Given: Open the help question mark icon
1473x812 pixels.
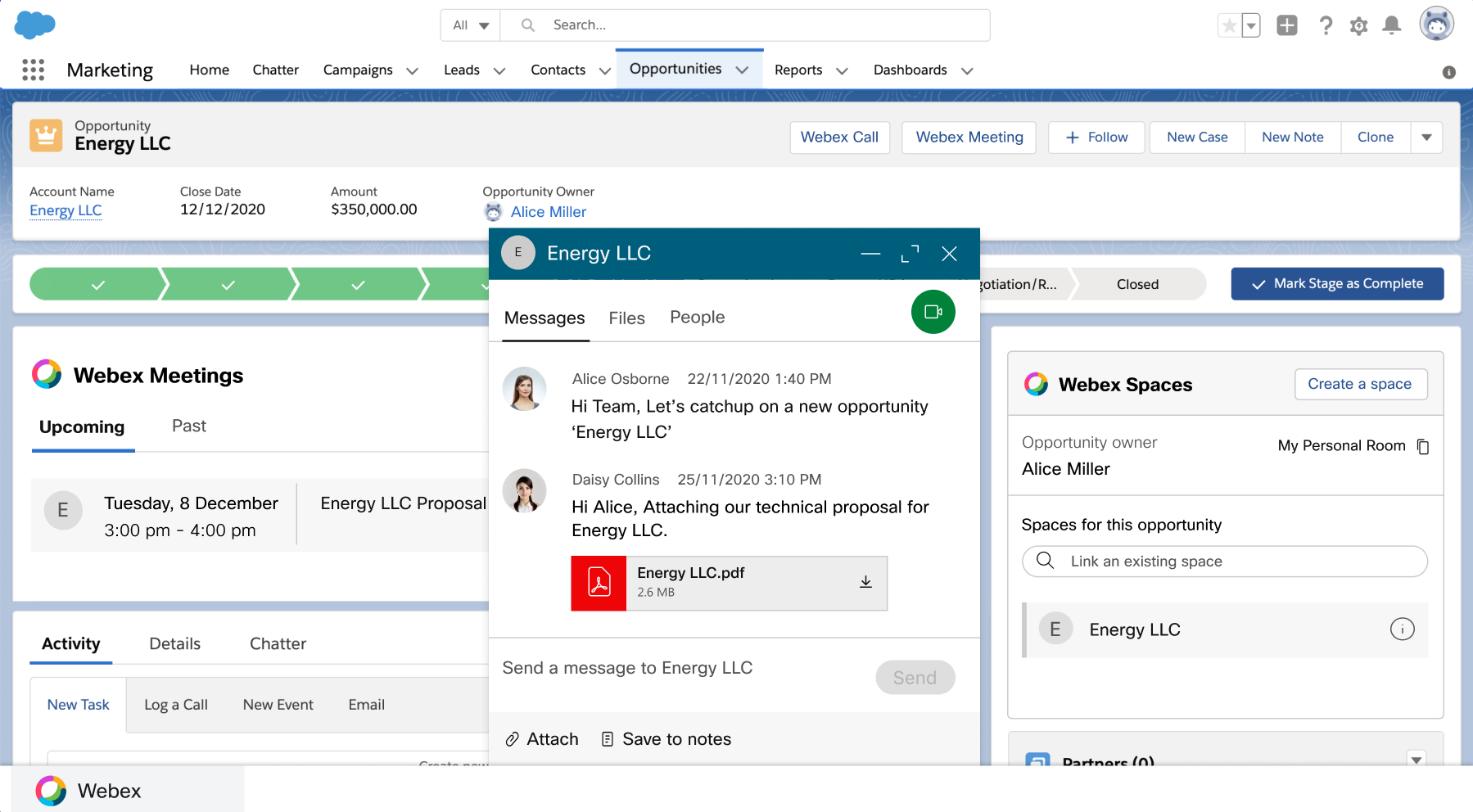Looking at the screenshot, I should pos(1326,25).
